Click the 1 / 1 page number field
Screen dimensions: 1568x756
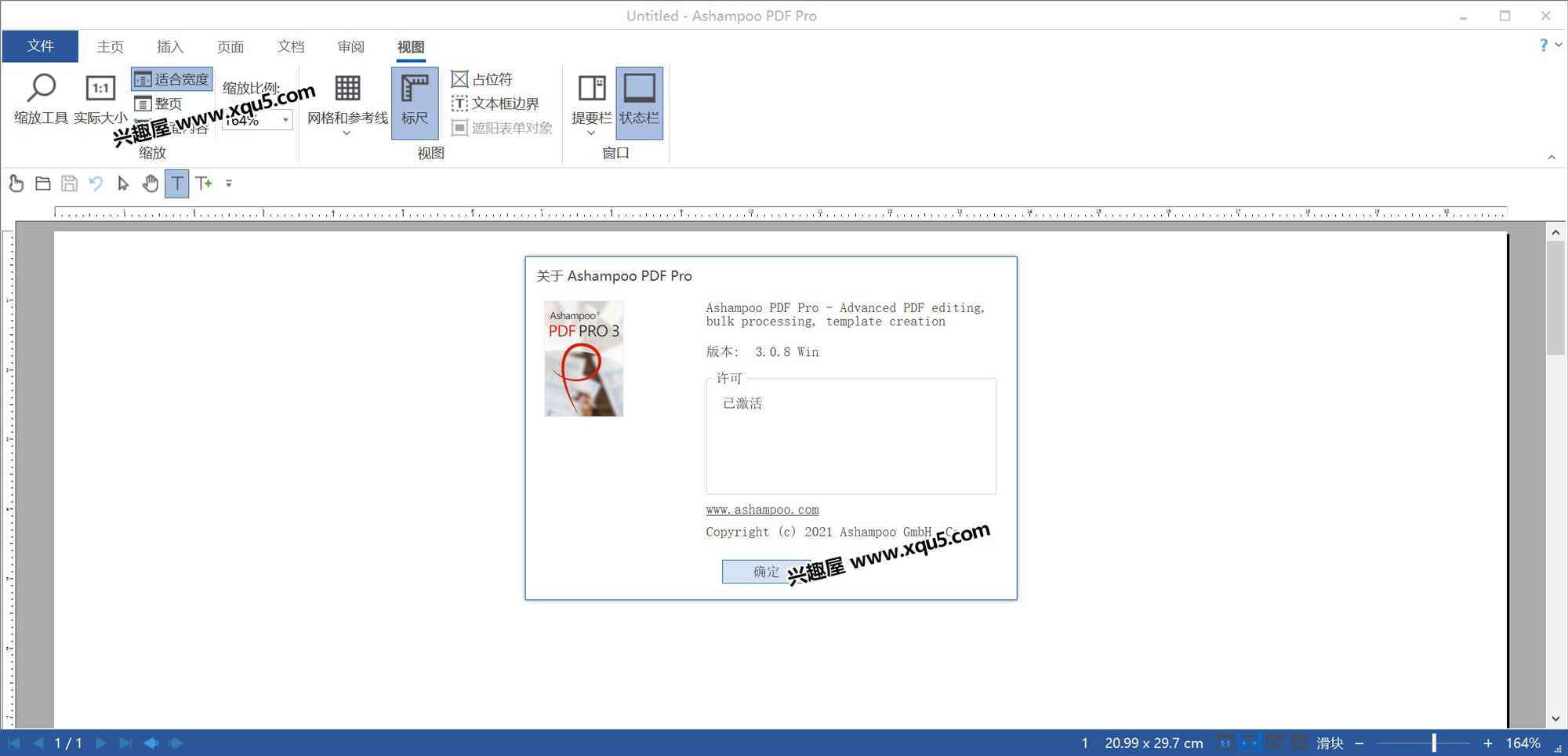pos(68,743)
